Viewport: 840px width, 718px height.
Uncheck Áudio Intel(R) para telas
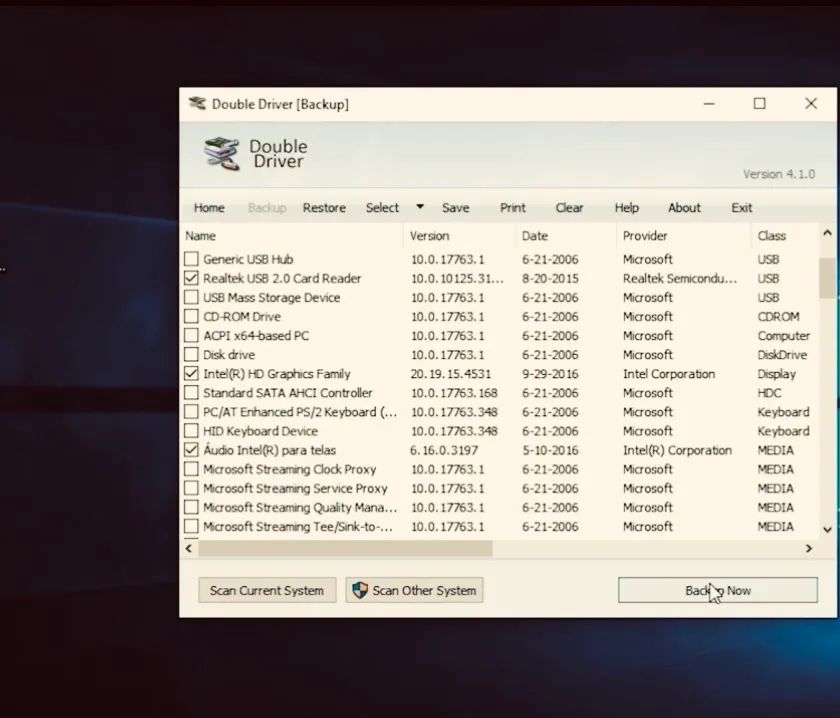click(191, 450)
